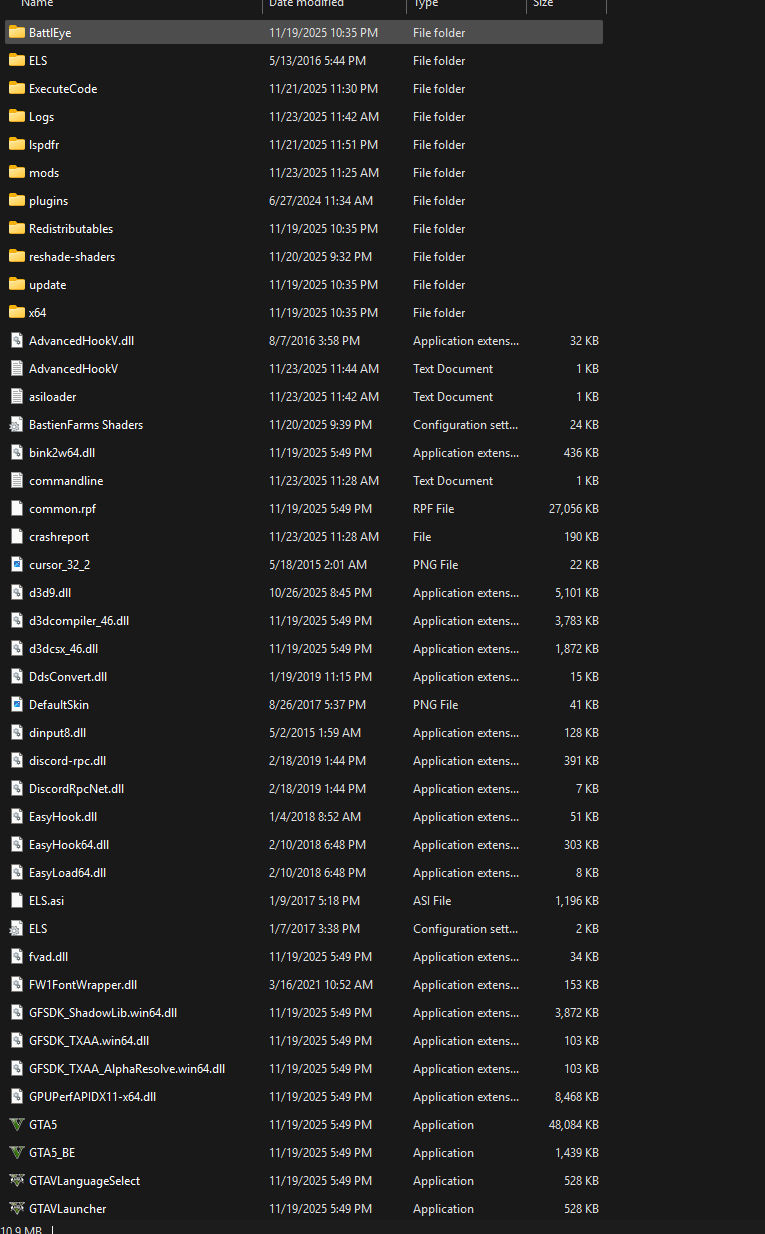Click the ELS.asi file icon
Viewport: 765px width, 1234px height.
(x=17, y=900)
